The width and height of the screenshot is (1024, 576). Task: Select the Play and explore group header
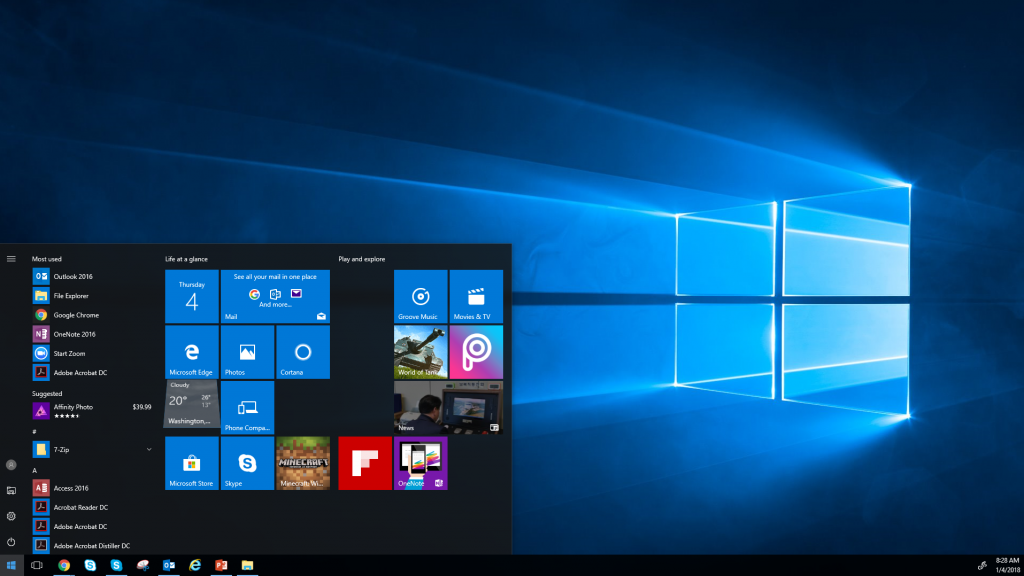coord(361,259)
